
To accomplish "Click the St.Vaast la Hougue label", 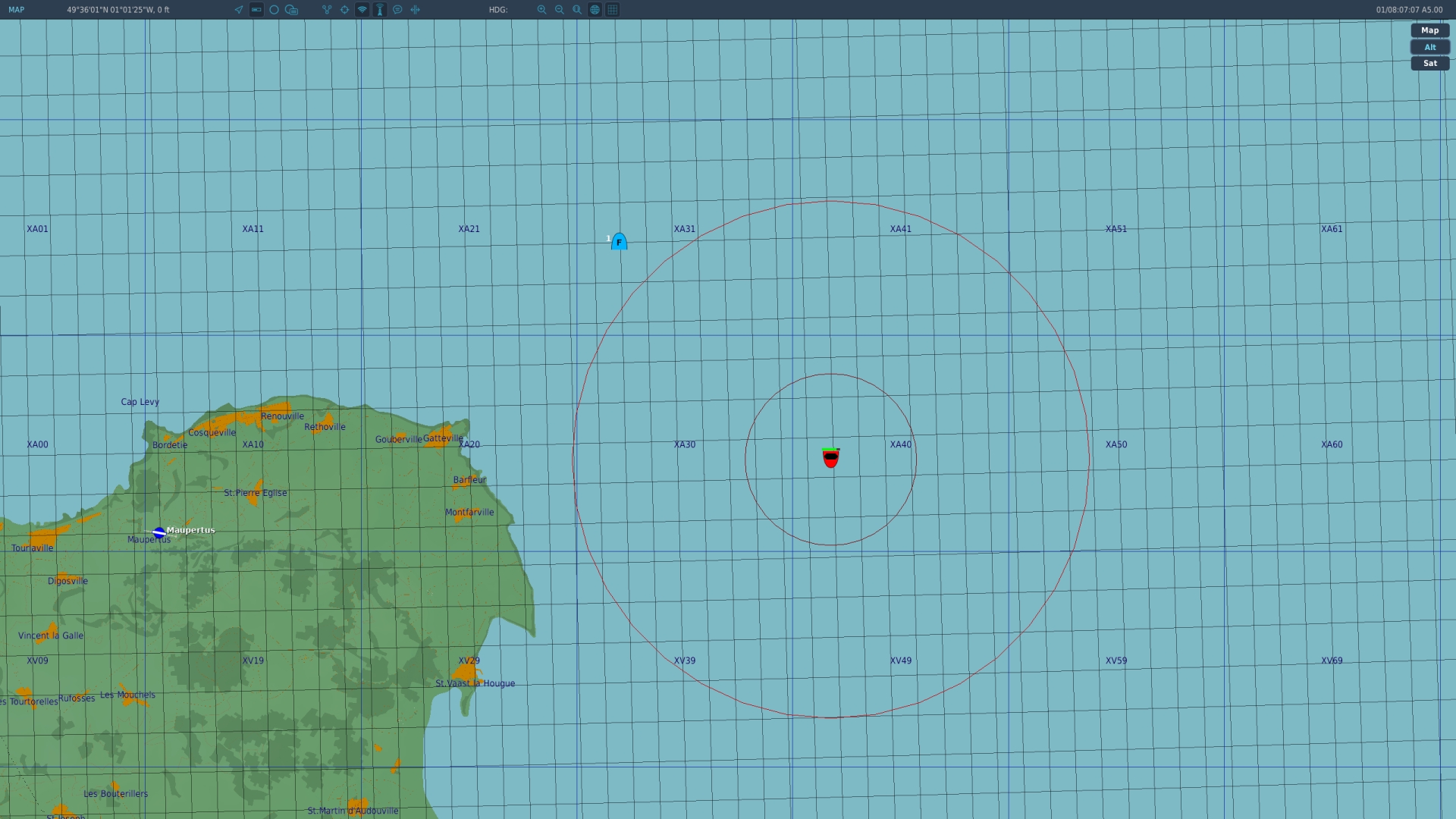I will (475, 683).
